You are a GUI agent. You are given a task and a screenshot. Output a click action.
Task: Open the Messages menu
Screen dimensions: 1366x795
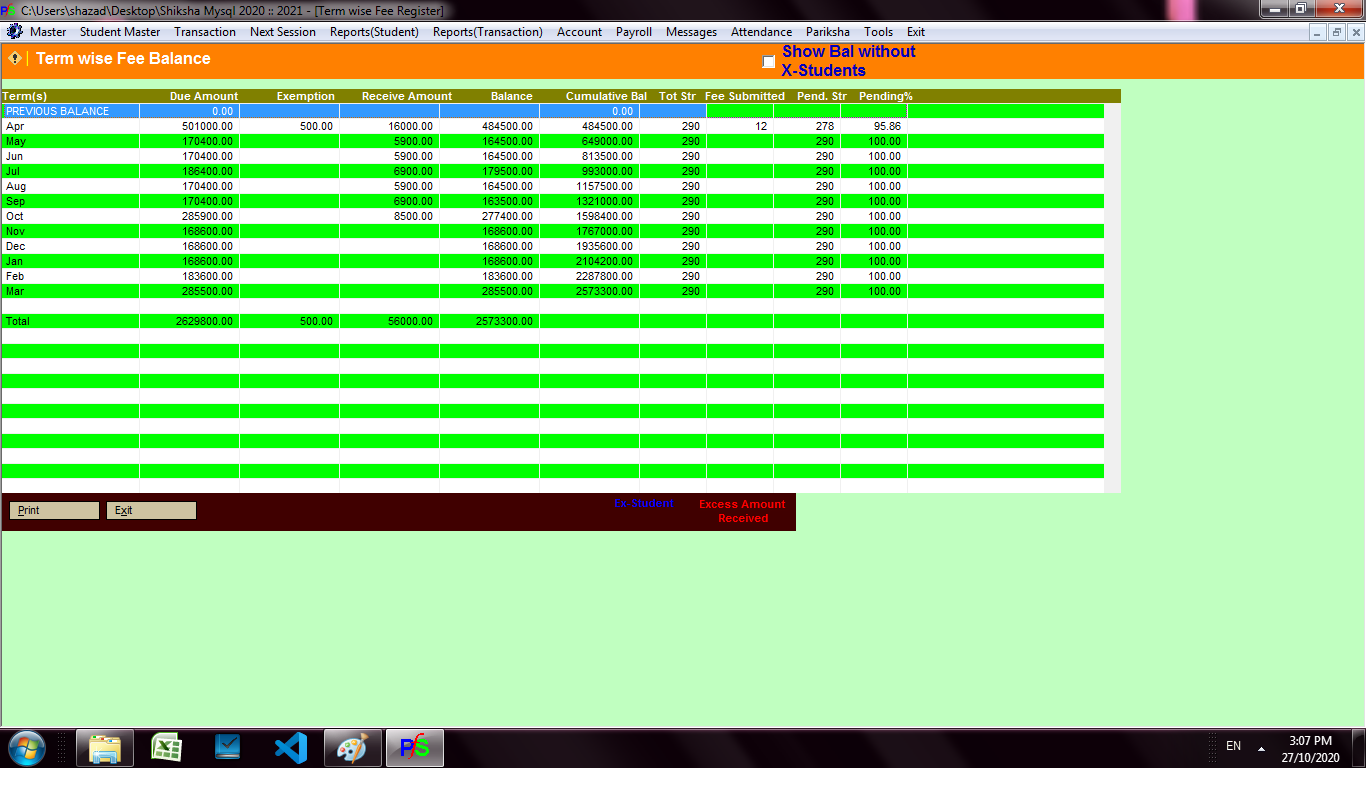692,32
